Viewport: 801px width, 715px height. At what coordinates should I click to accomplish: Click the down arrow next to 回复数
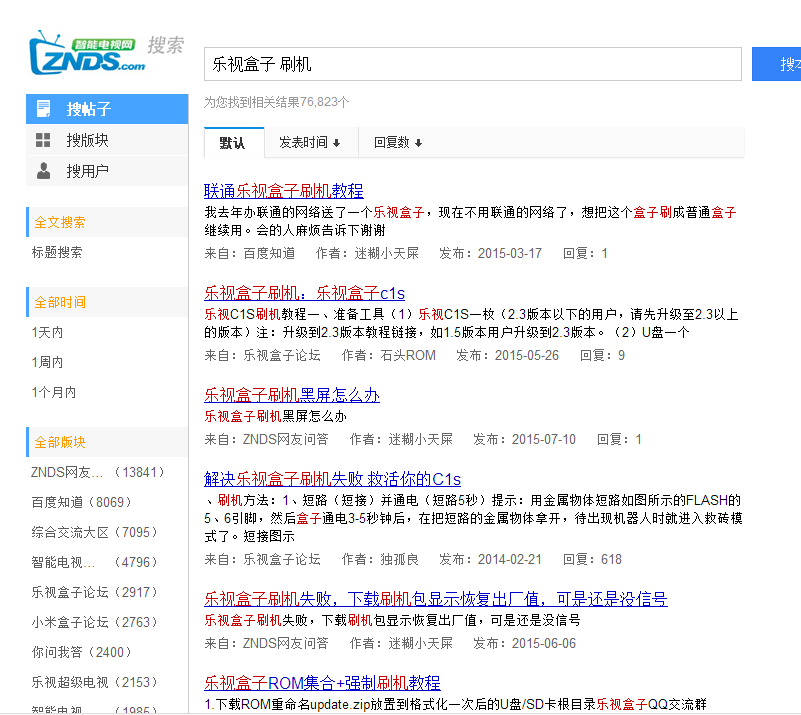coord(418,143)
